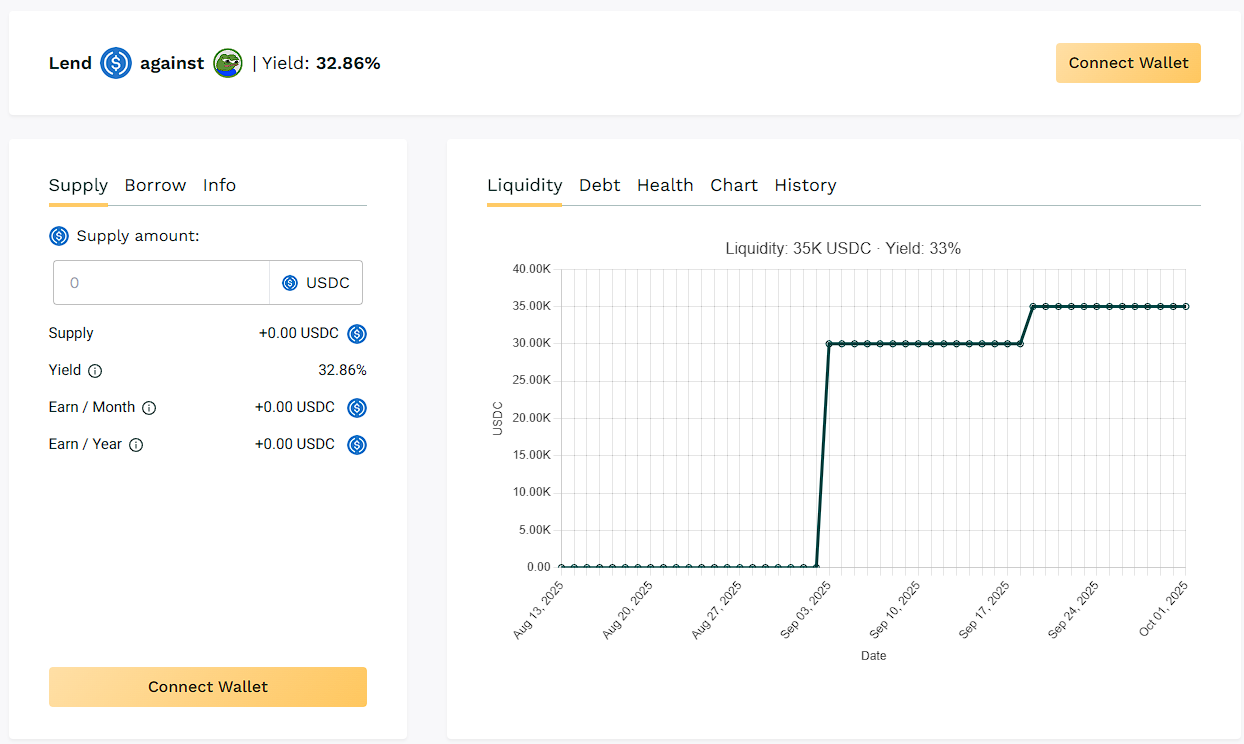Click the Pepe frog token icon

click(228, 64)
